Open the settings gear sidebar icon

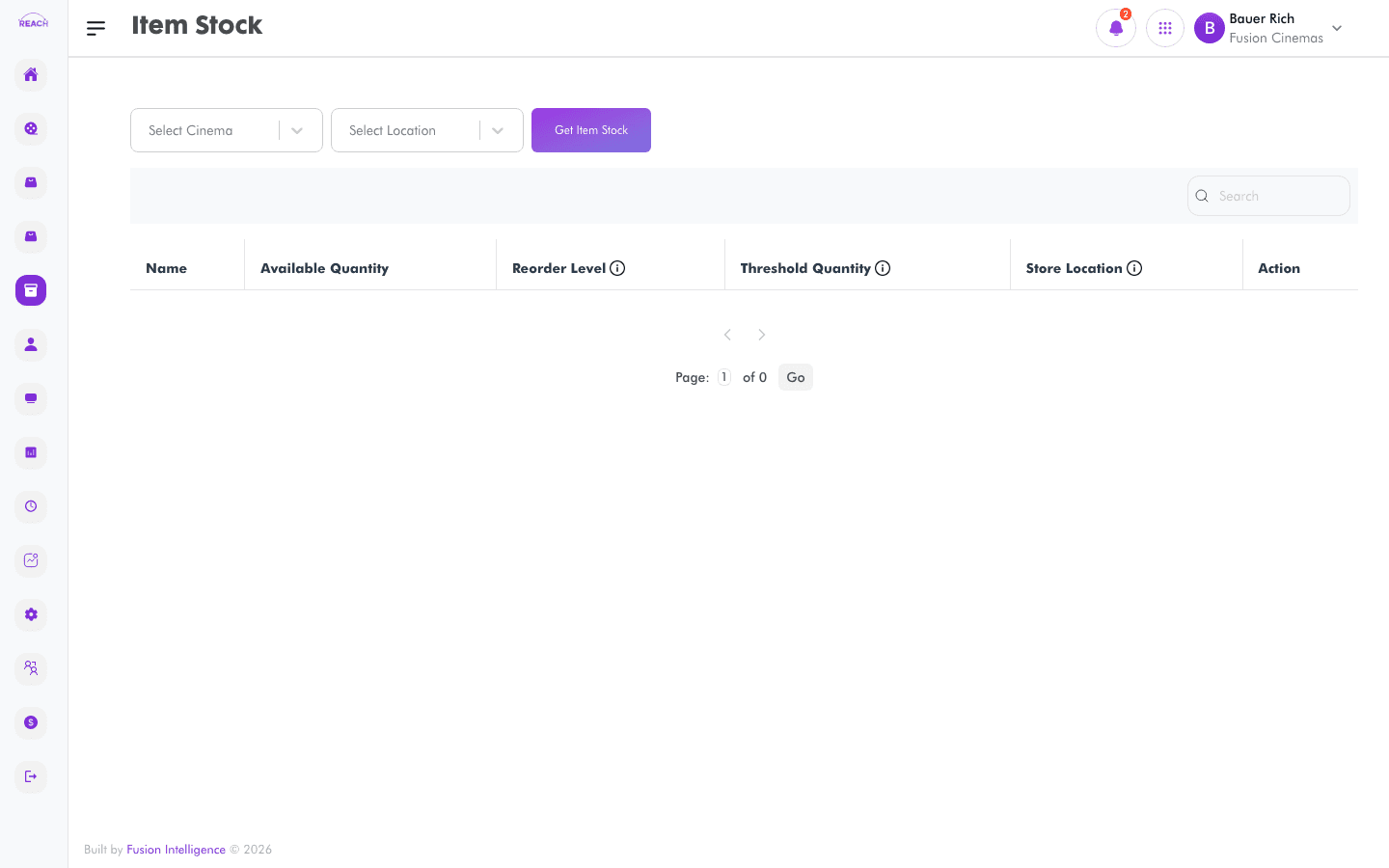tap(31, 614)
